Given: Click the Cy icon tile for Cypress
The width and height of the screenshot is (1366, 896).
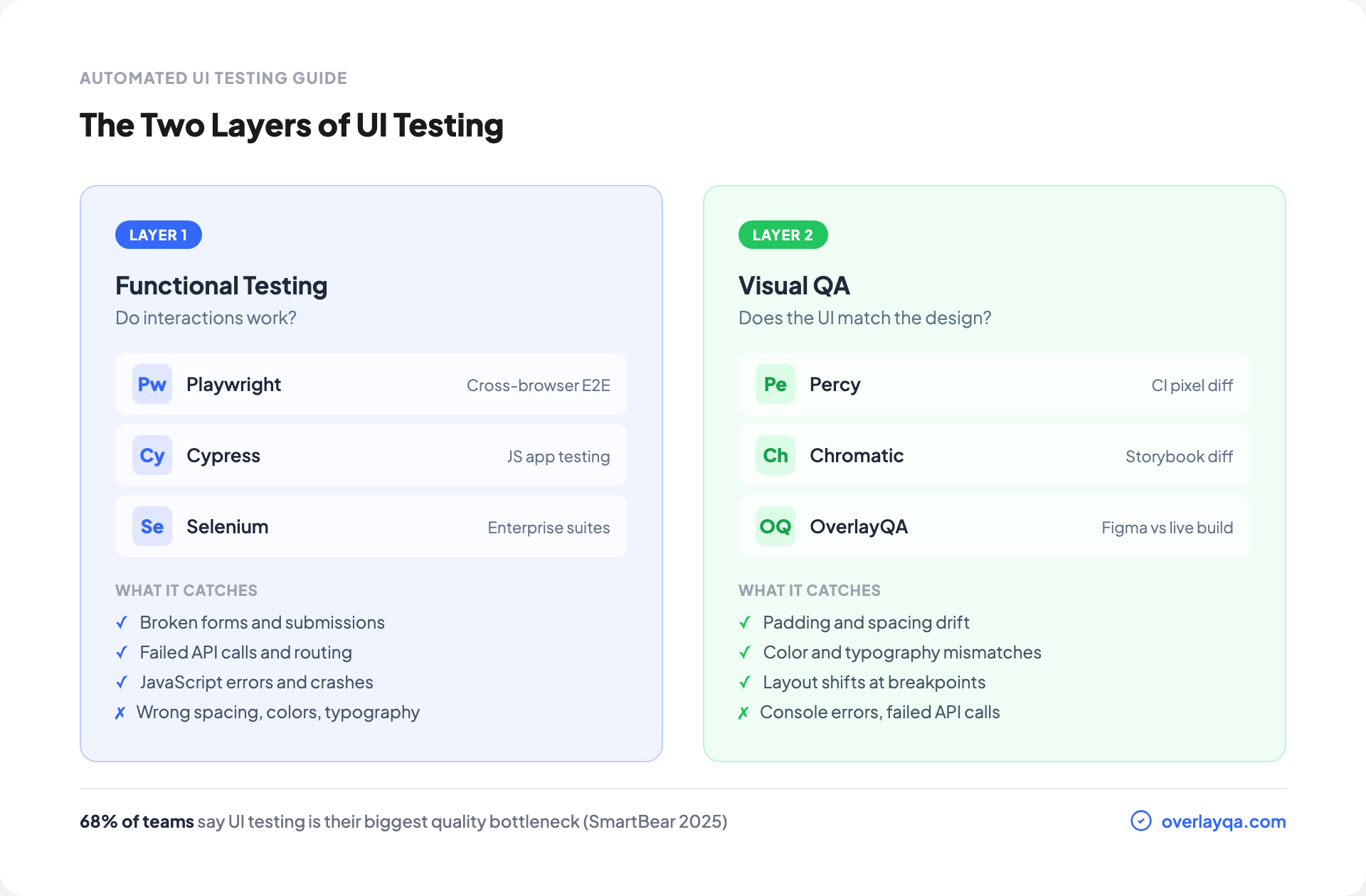Looking at the screenshot, I should [152, 455].
